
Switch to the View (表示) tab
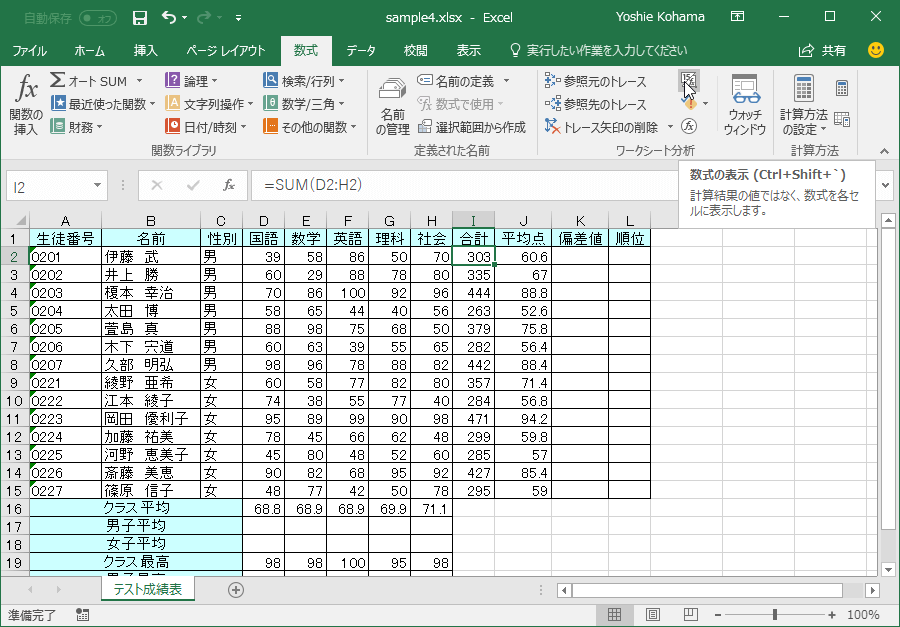468,51
